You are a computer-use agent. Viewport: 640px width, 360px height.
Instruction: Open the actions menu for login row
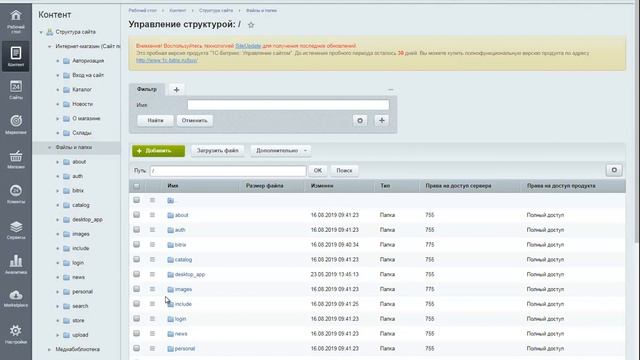(x=152, y=319)
